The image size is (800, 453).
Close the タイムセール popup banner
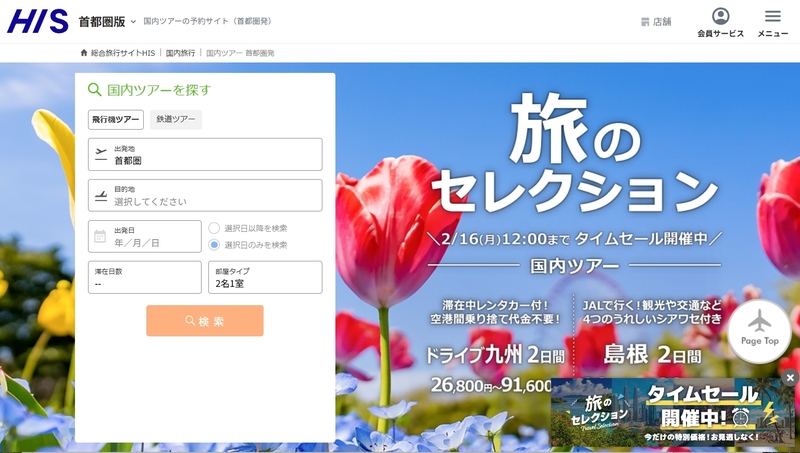tap(789, 378)
